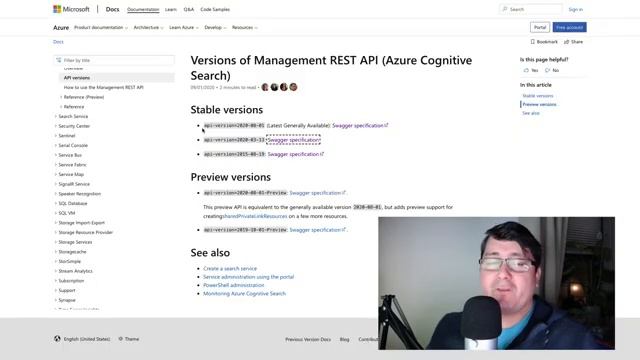
Task: Open the Documentation tab in header
Action: click(143, 9)
